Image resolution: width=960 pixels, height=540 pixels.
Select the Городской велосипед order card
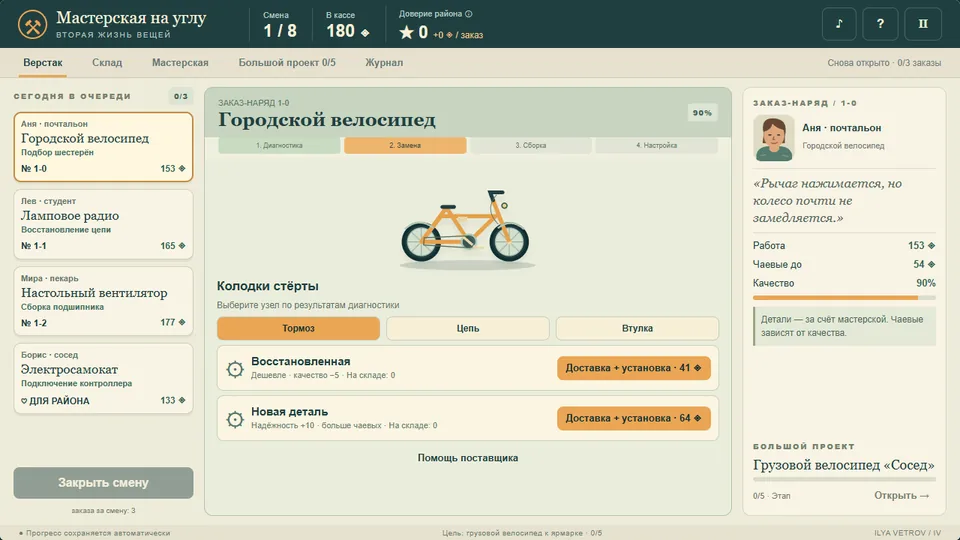103,147
